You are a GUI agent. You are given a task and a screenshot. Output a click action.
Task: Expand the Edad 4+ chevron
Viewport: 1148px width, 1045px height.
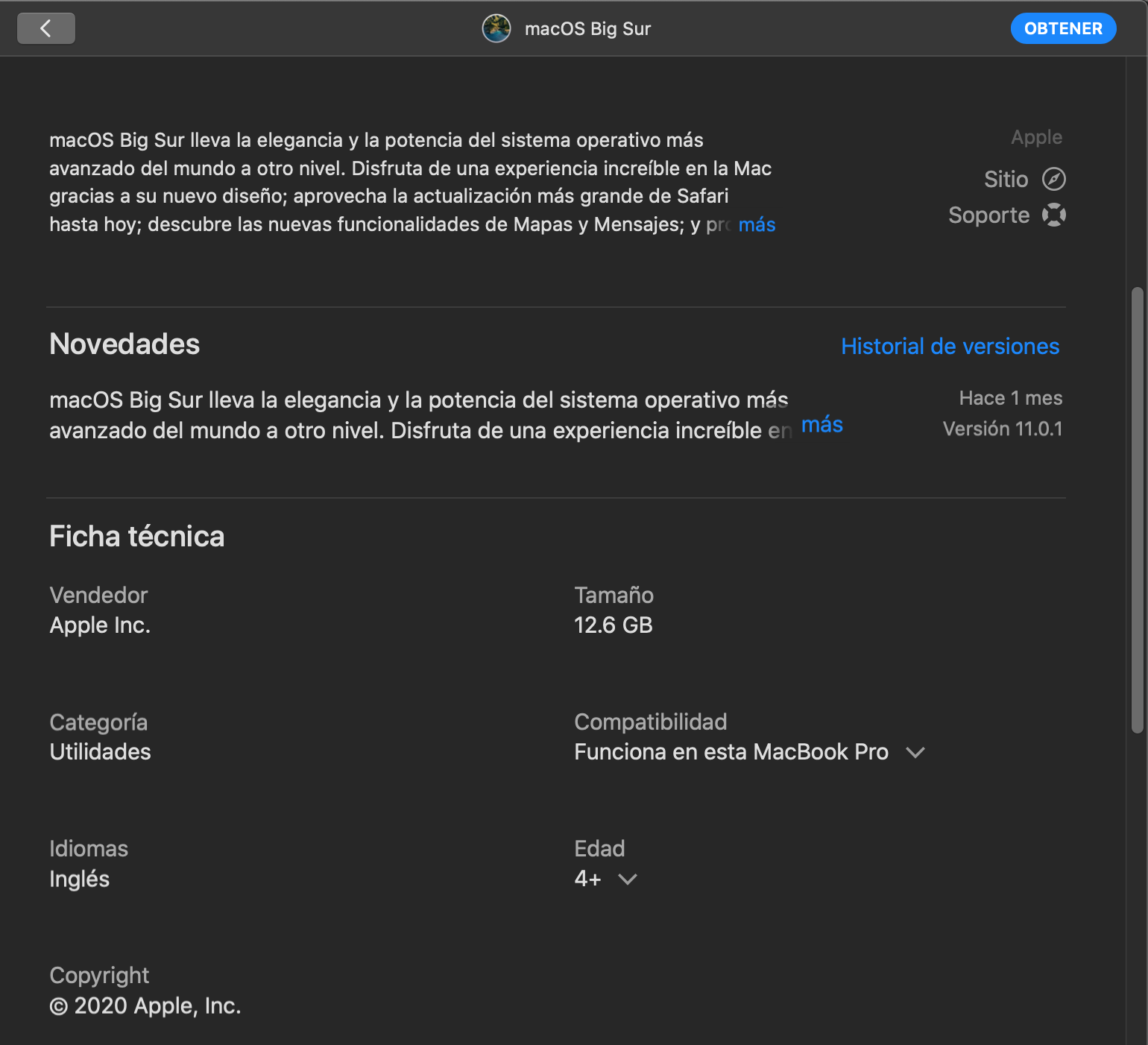pos(628,879)
